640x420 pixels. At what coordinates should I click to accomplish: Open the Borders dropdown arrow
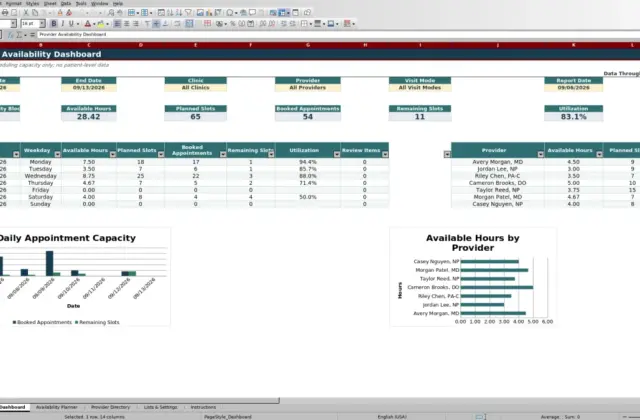[311, 24]
